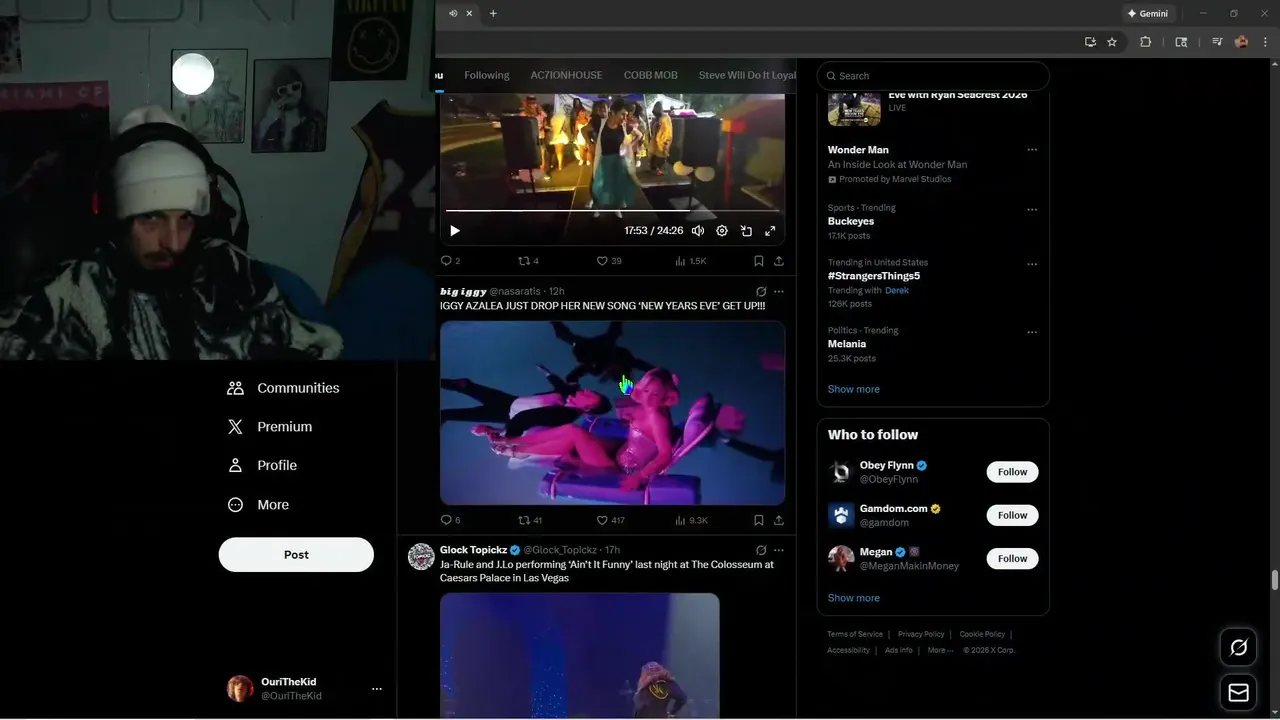Toggle picture-in-picture on the video player
The height and width of the screenshot is (720, 1280).
746,231
